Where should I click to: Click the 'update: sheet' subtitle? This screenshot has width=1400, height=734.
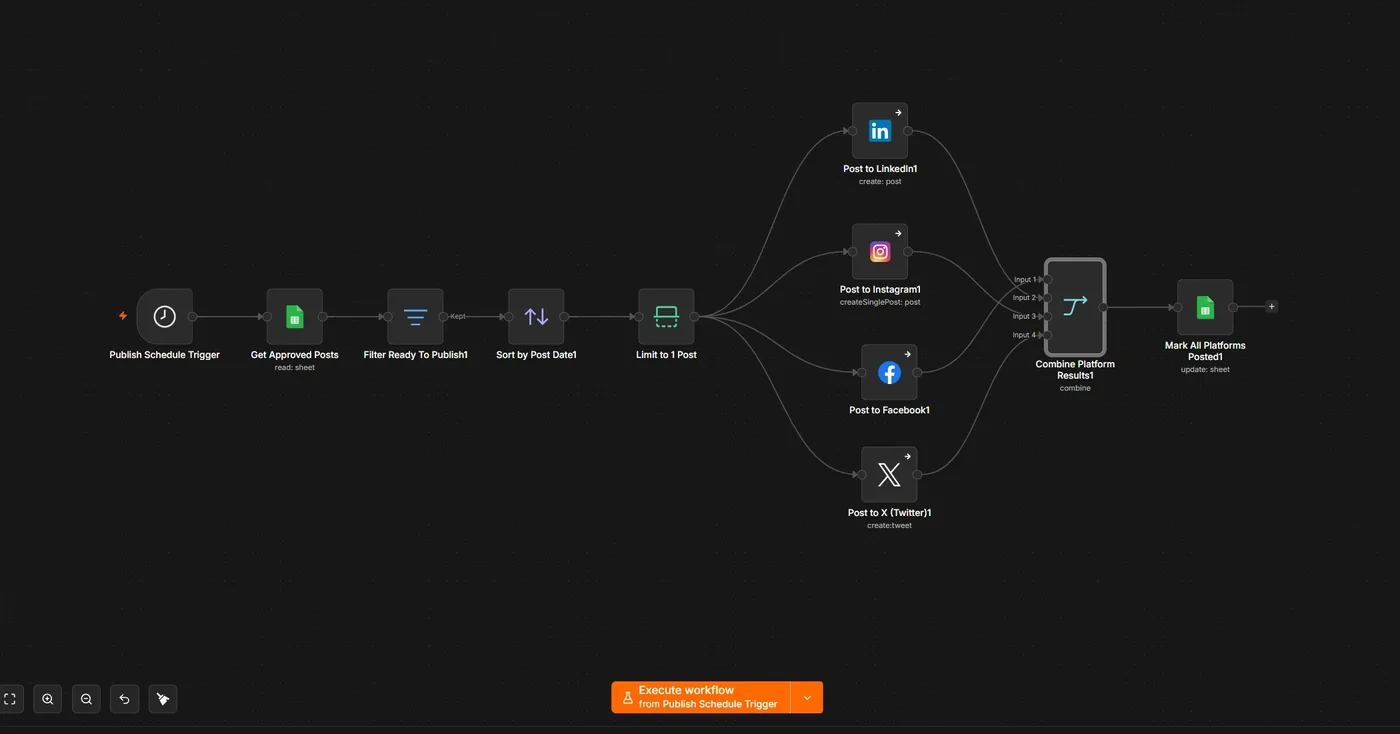click(1205, 370)
